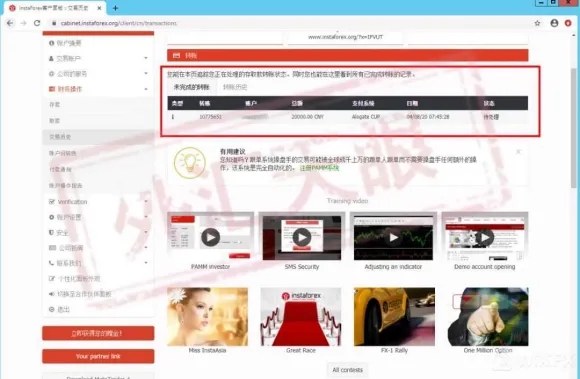This screenshot has width=580, height=379.
Task: Click the 状态 column header
Action: (x=489, y=103)
